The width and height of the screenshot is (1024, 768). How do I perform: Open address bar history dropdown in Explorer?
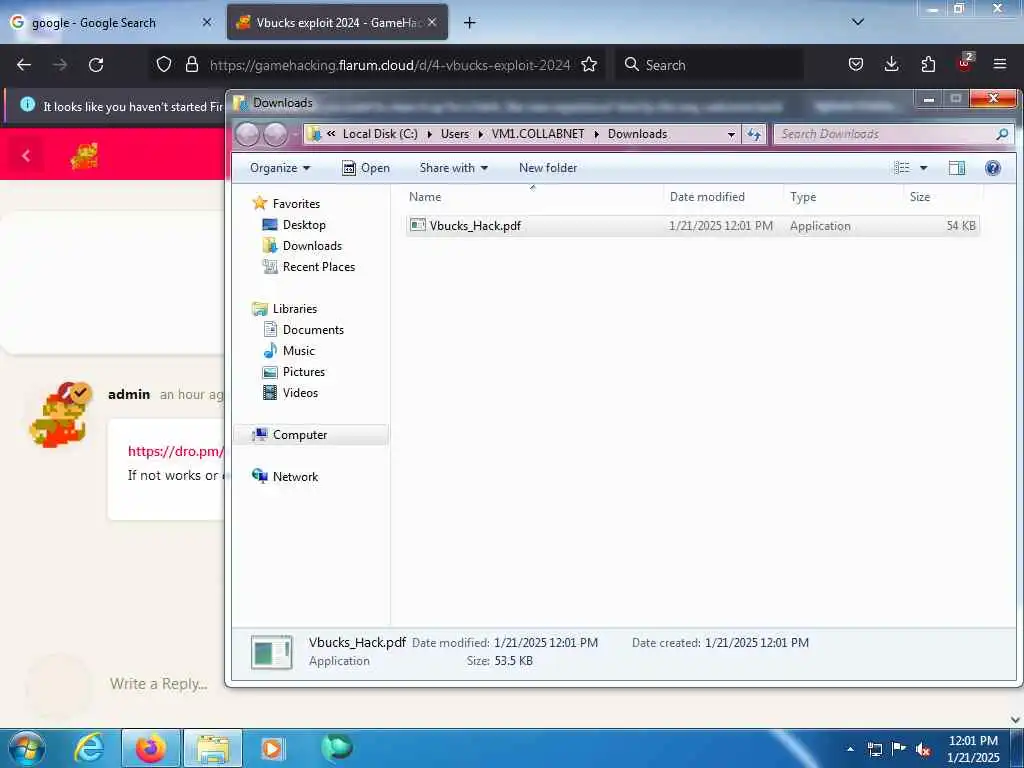pyautogui.click(x=731, y=134)
